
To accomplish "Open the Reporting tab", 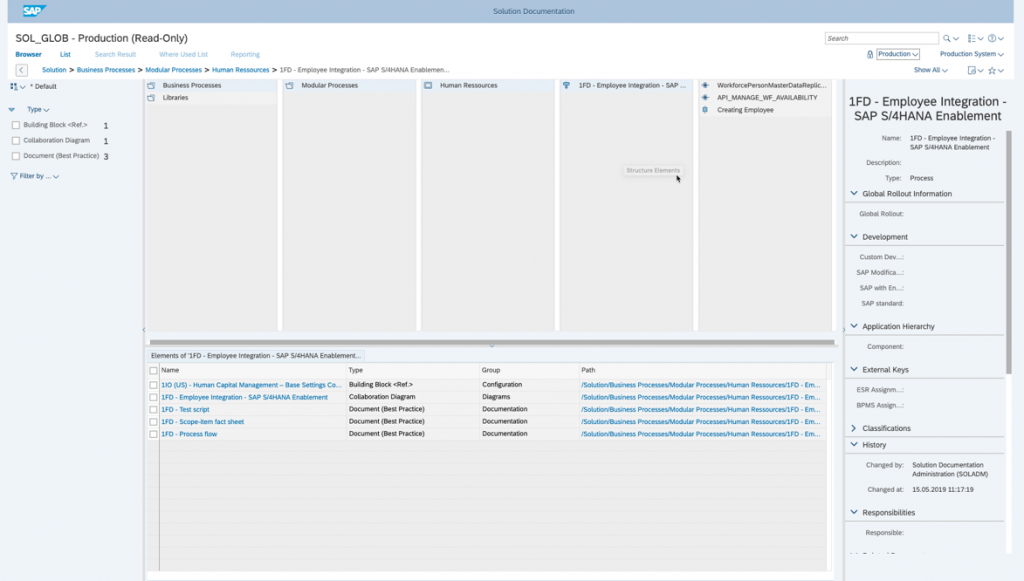I will coord(245,54).
